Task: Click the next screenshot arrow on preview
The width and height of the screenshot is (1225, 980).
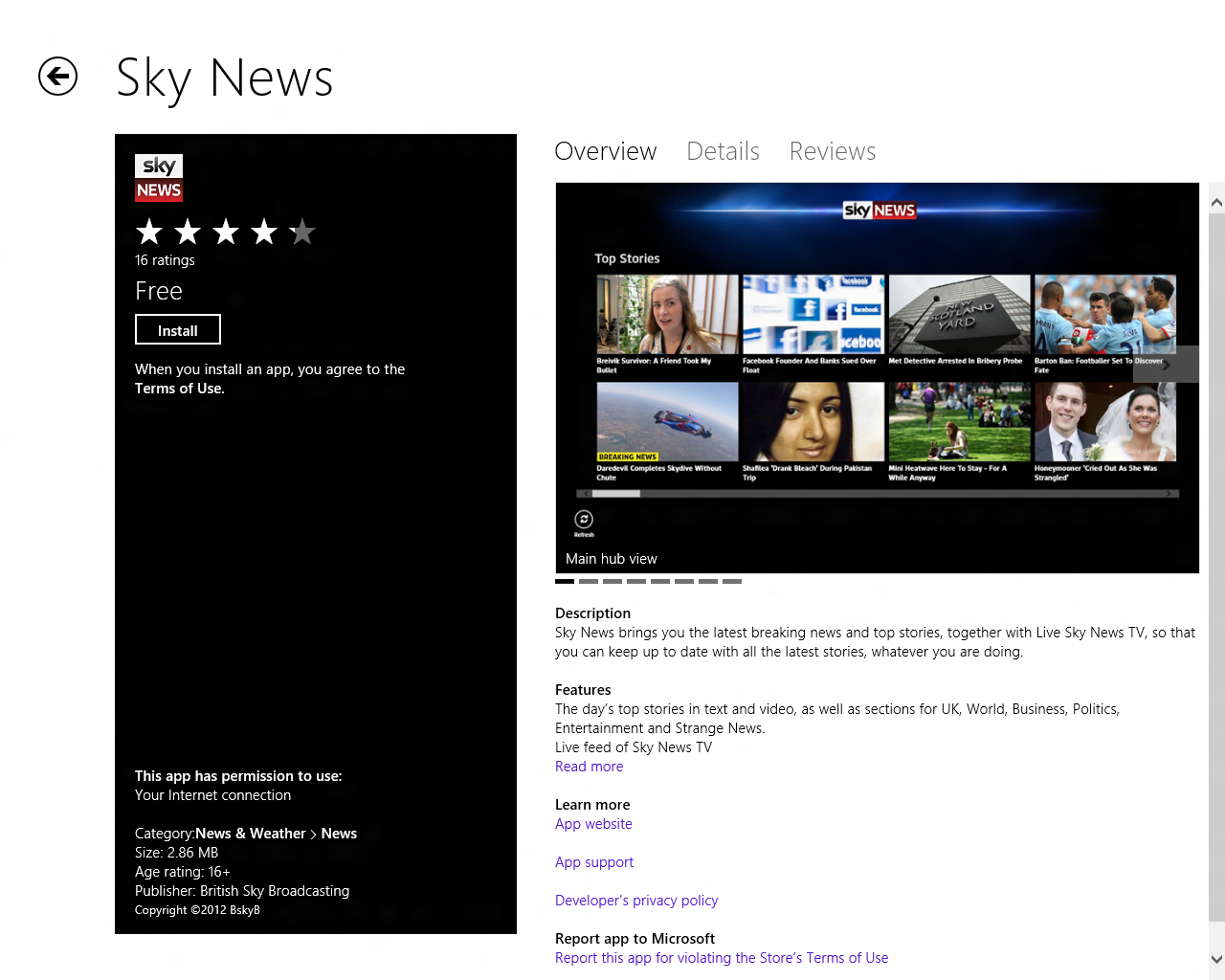Action: pos(1166,365)
